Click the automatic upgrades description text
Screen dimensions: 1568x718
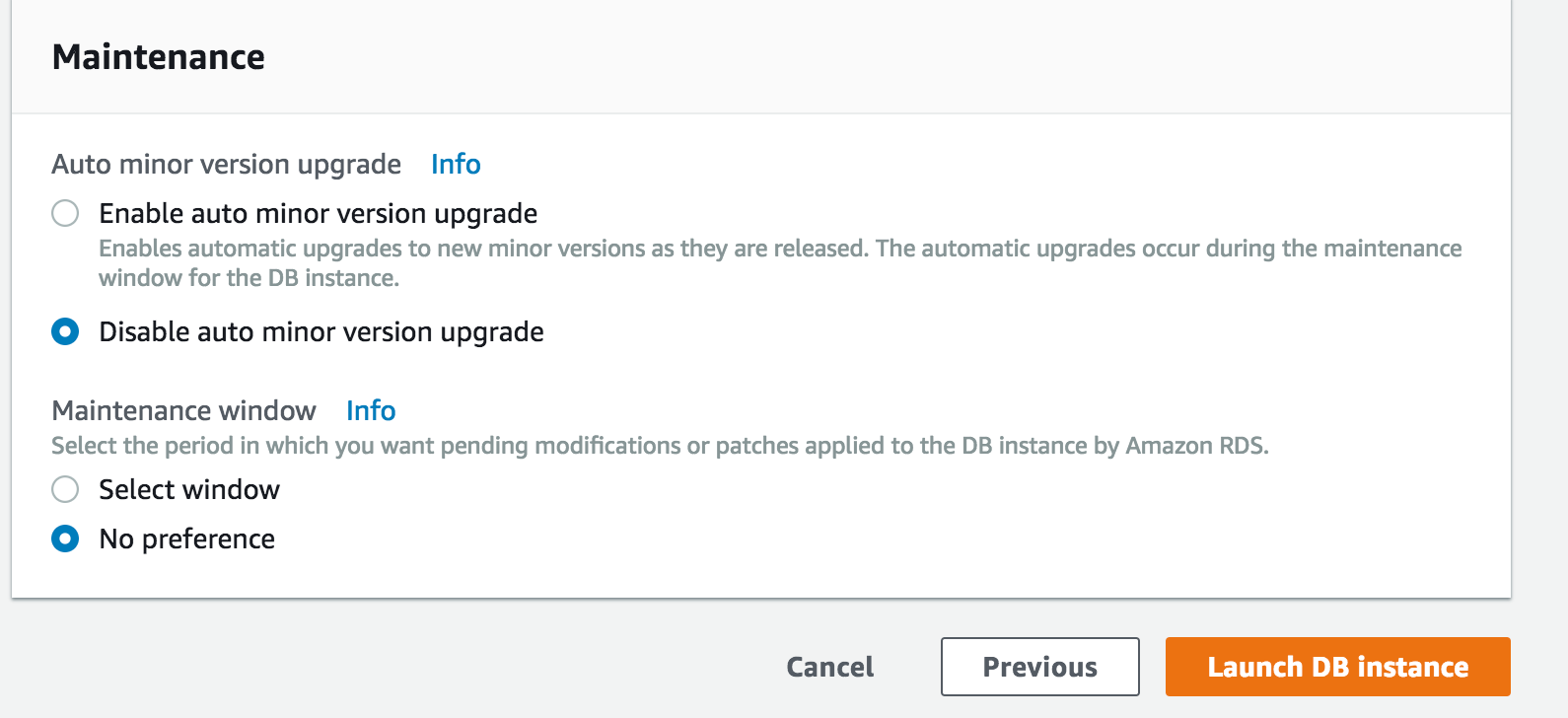(780, 262)
